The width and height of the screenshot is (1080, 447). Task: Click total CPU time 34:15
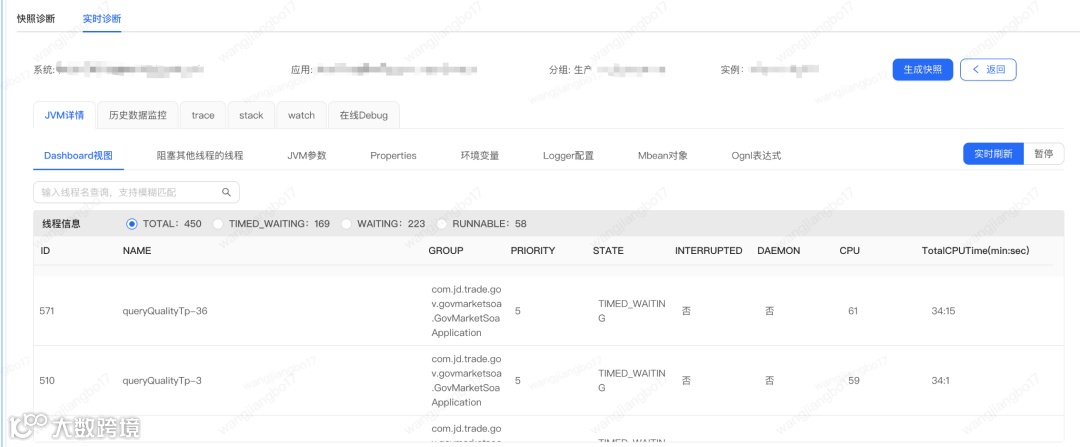pos(943,311)
